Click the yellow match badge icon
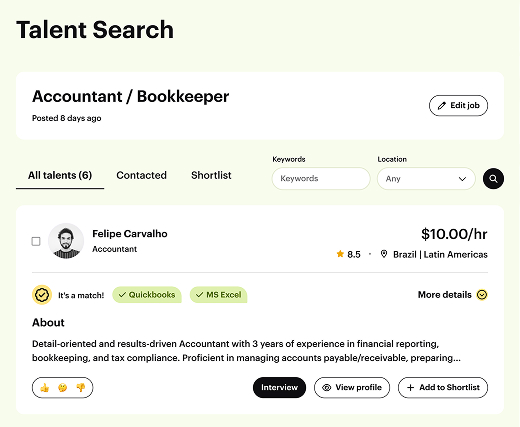Screen dimensions: 520x427 [42, 295]
